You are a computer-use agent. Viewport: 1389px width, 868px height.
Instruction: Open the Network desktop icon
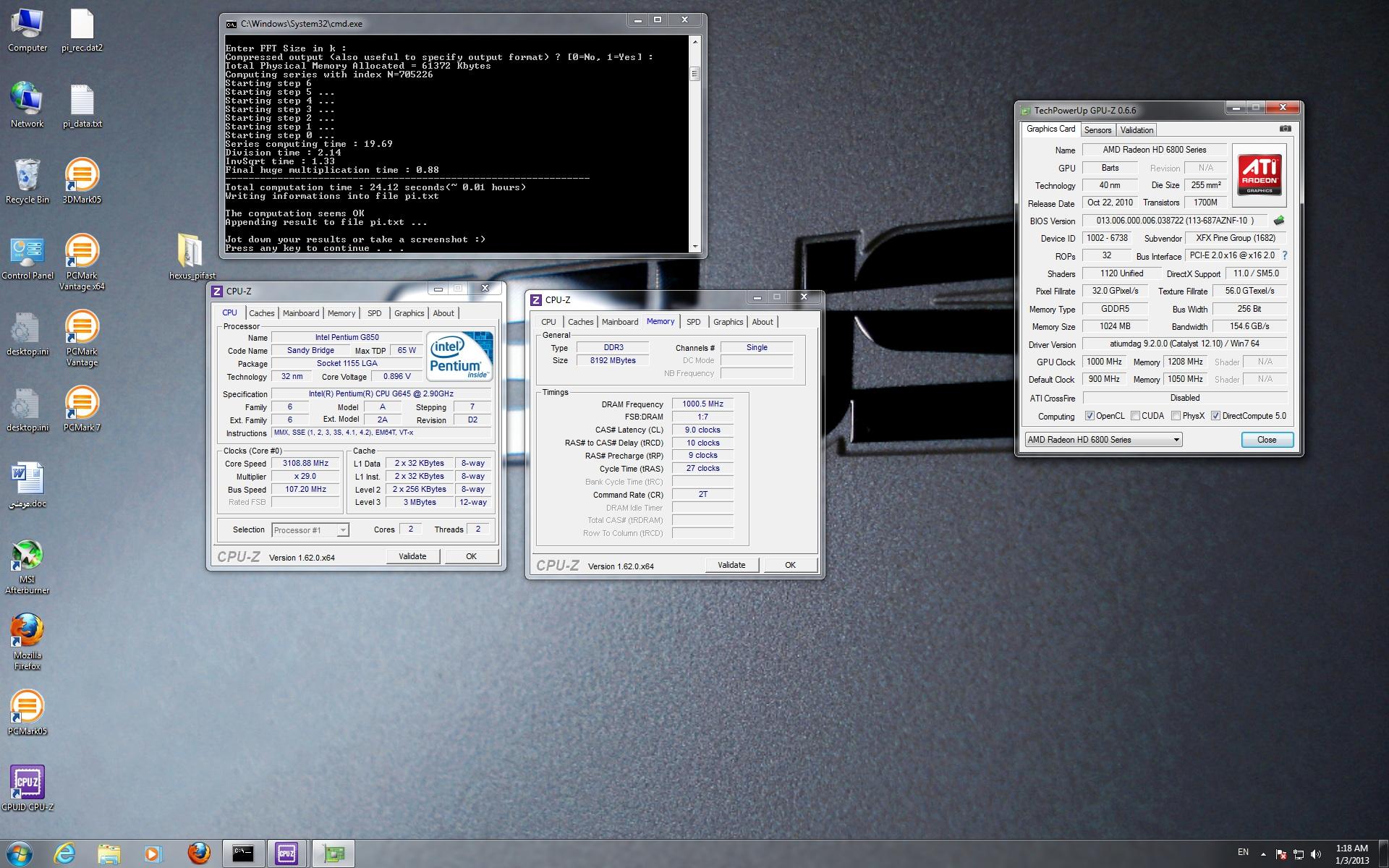coord(27,106)
